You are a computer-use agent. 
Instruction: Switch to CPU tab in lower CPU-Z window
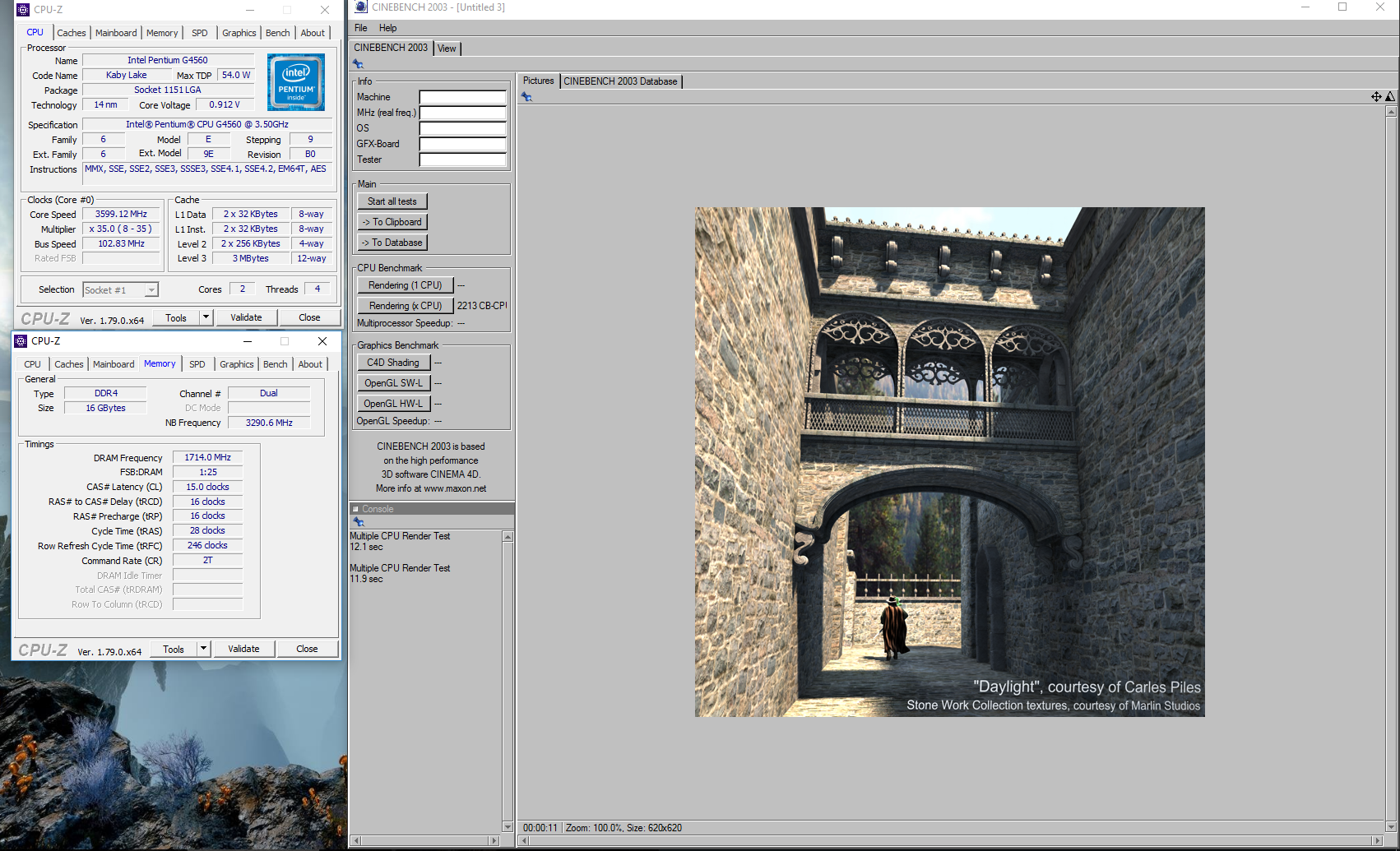[x=33, y=364]
